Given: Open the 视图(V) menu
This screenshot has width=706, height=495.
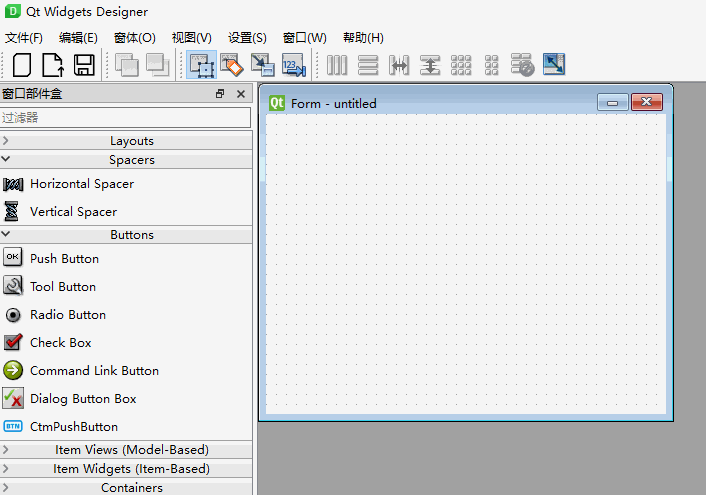Looking at the screenshot, I should point(191,38).
